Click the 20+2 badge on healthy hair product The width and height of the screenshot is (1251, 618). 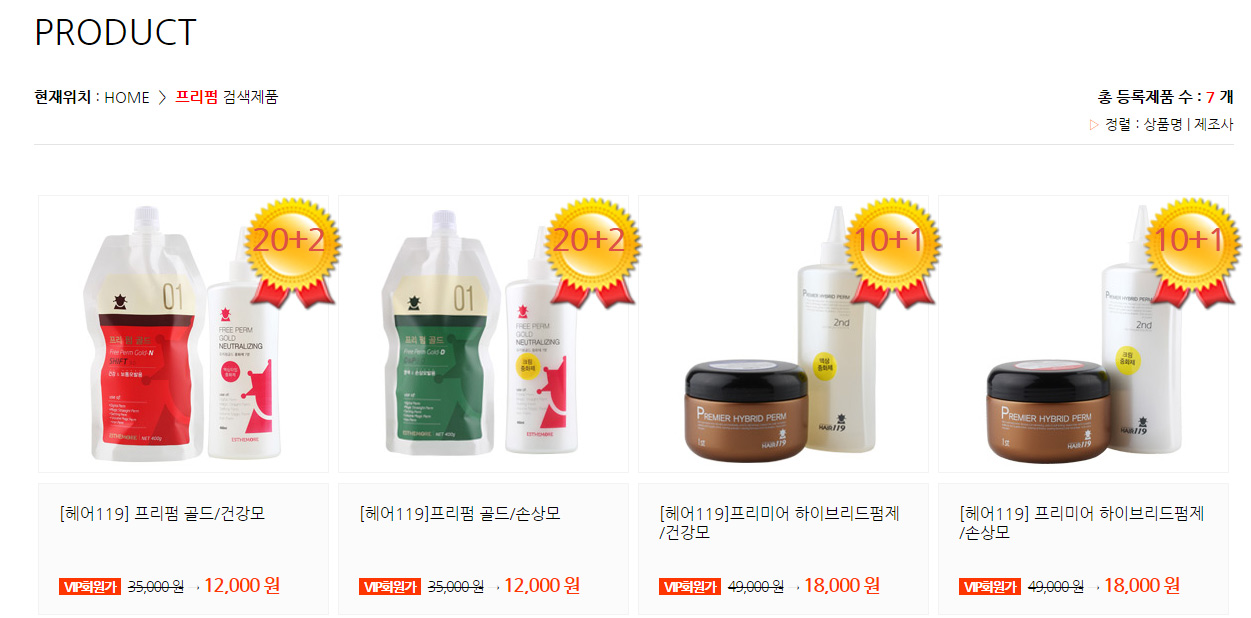(x=292, y=250)
